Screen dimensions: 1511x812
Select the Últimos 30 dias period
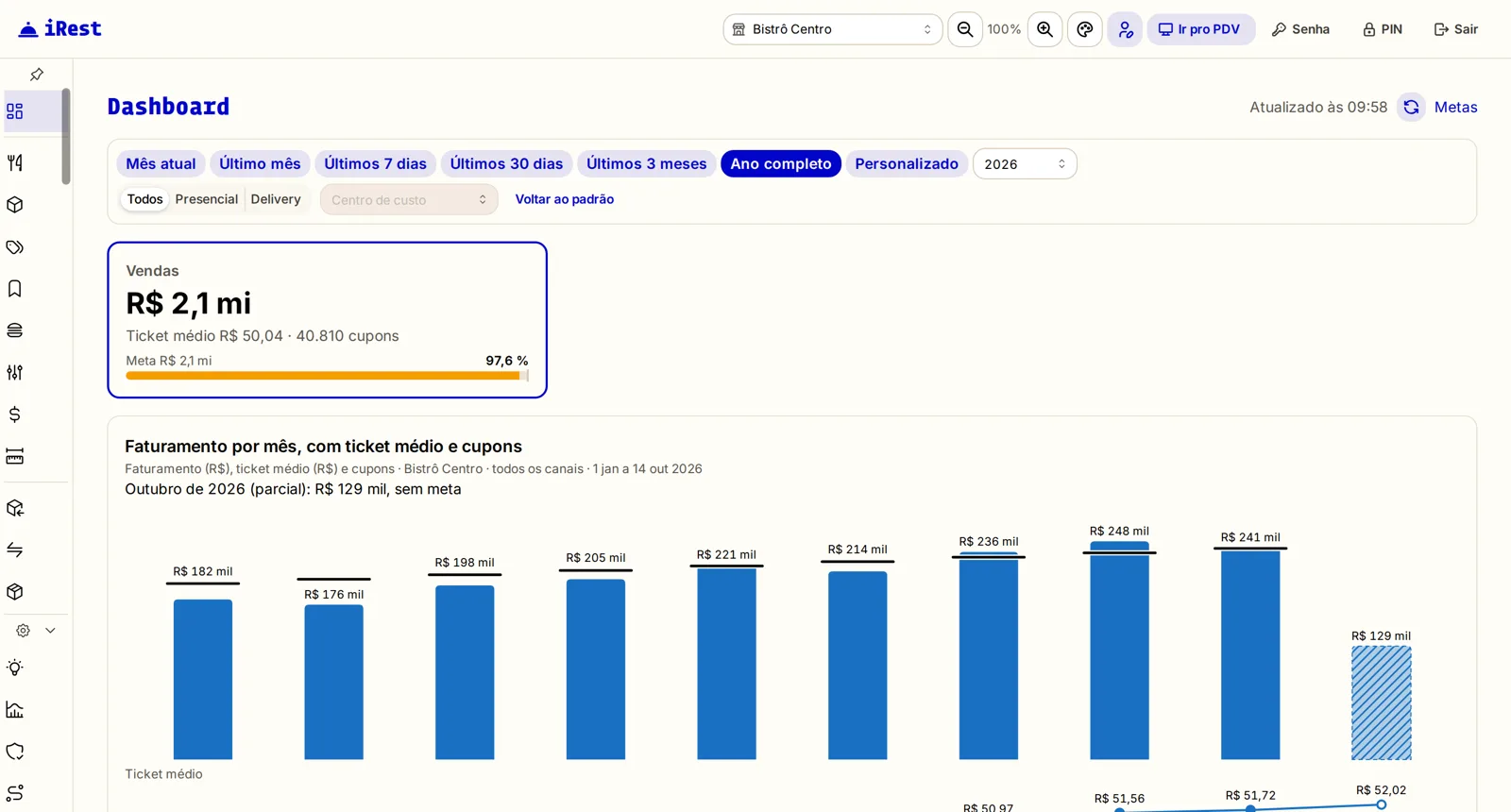[x=506, y=164]
